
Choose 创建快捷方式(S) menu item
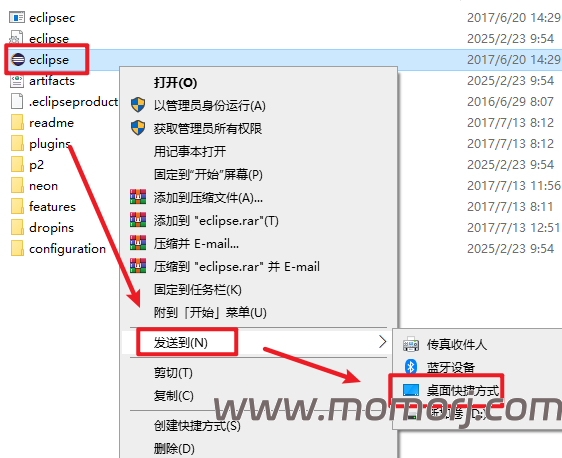[197, 426]
